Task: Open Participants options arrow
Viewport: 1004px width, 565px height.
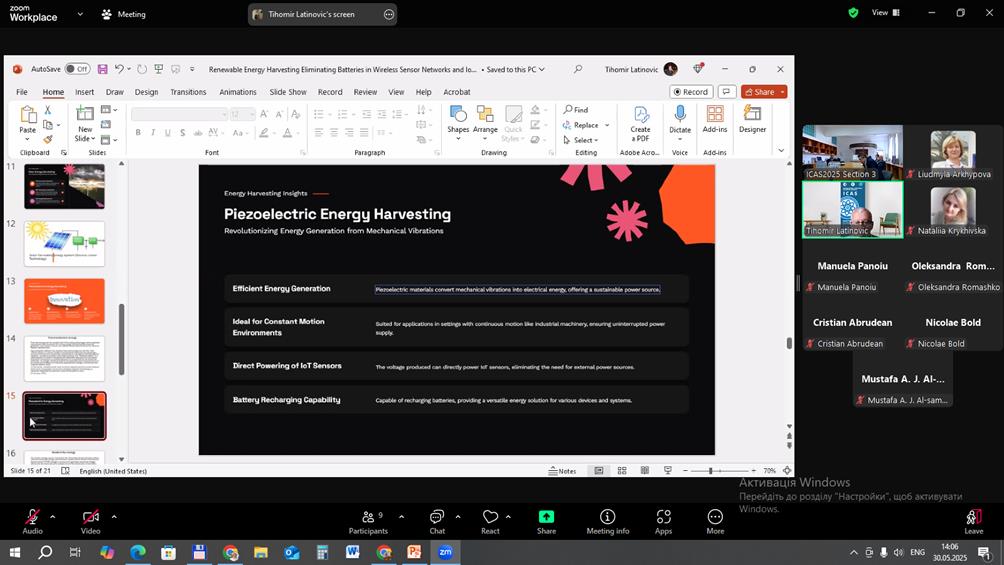Action: click(x=401, y=516)
